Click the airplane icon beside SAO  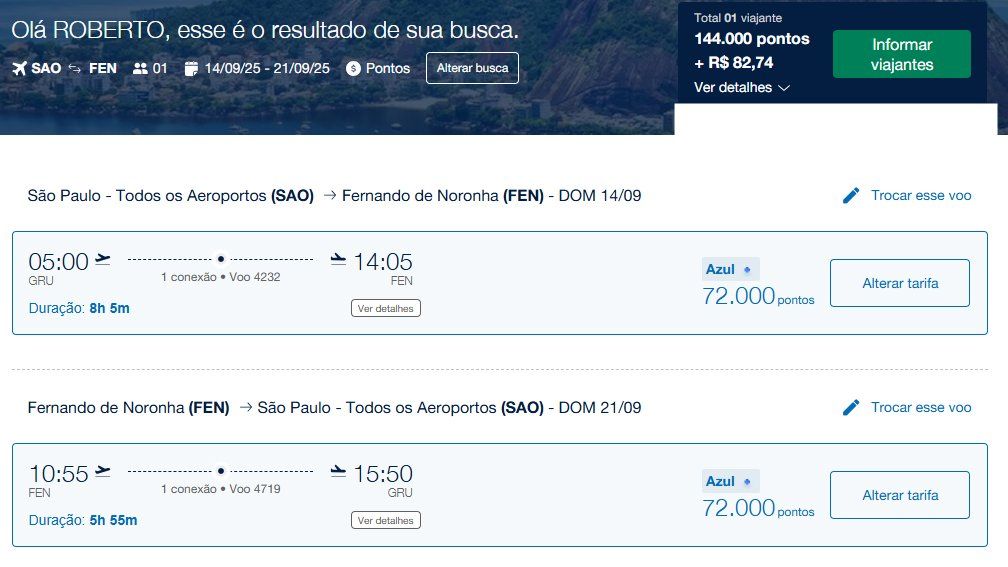[x=19, y=68]
